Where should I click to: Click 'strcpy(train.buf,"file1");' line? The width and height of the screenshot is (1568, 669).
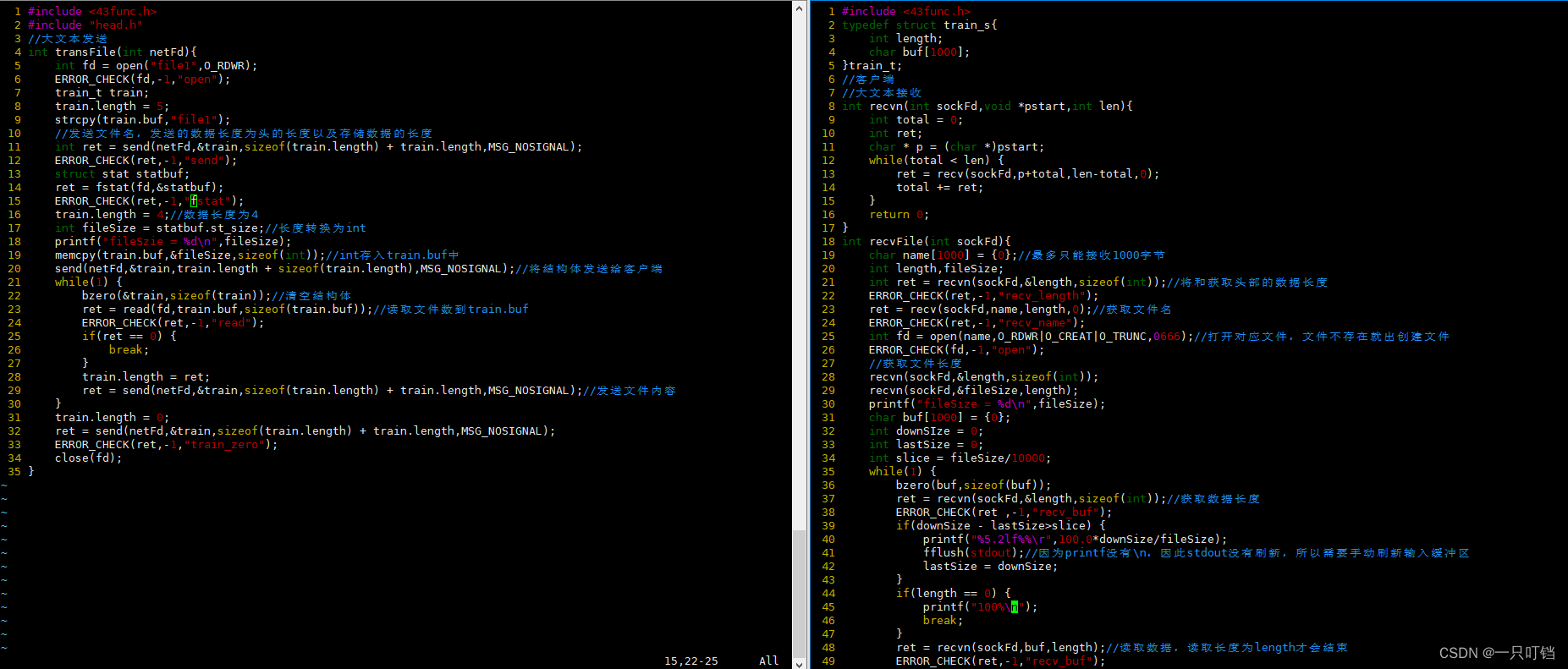143,120
